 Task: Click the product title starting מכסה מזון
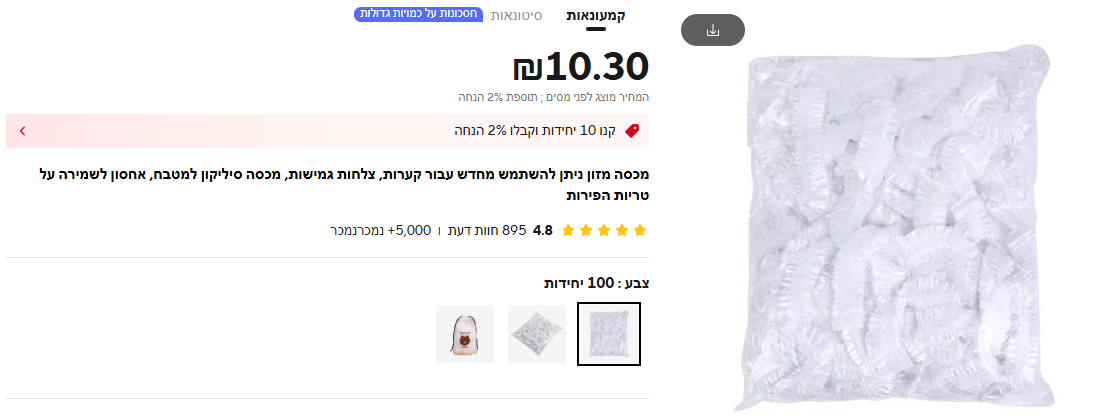coord(344,185)
